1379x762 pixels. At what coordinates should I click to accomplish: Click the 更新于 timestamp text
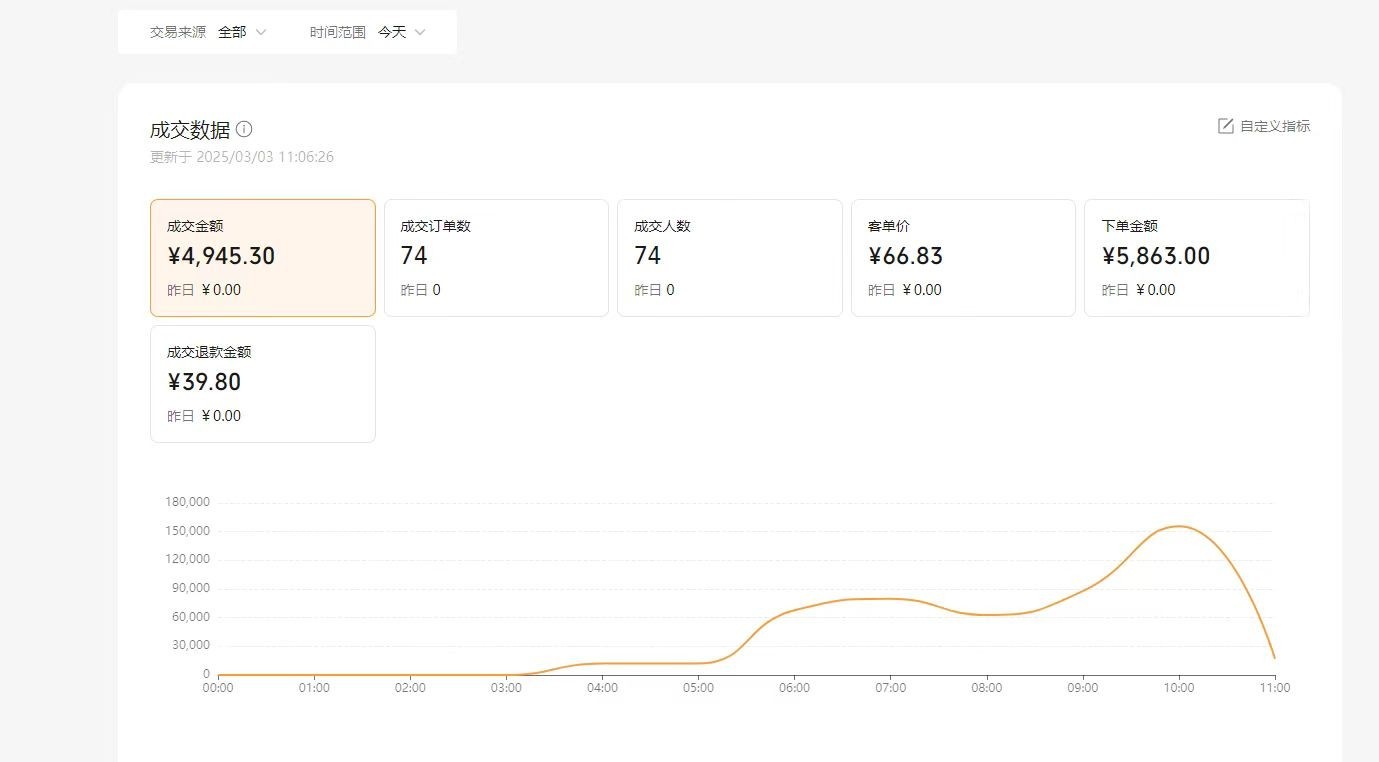click(242, 157)
